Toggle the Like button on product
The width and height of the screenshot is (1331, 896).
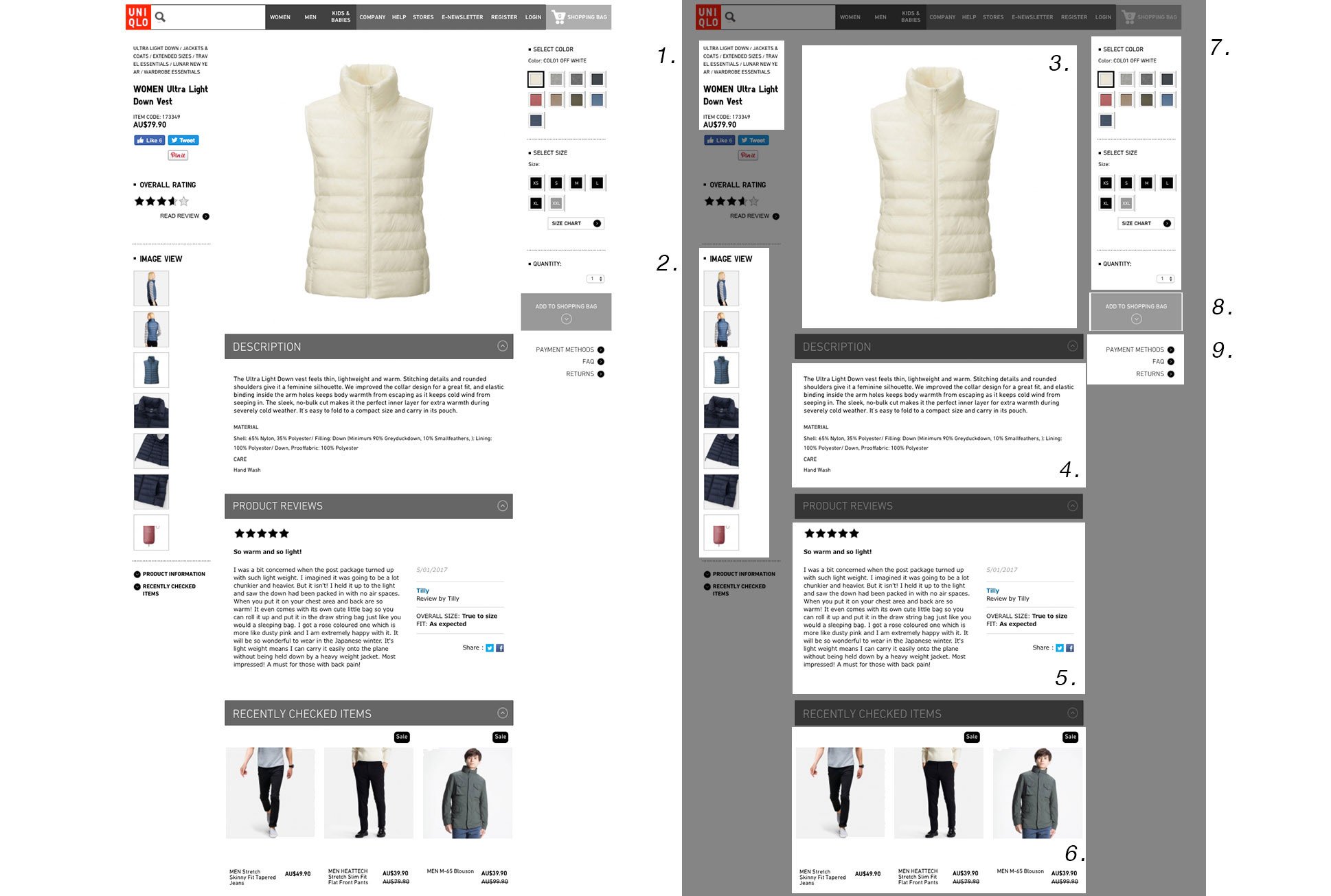(149, 140)
